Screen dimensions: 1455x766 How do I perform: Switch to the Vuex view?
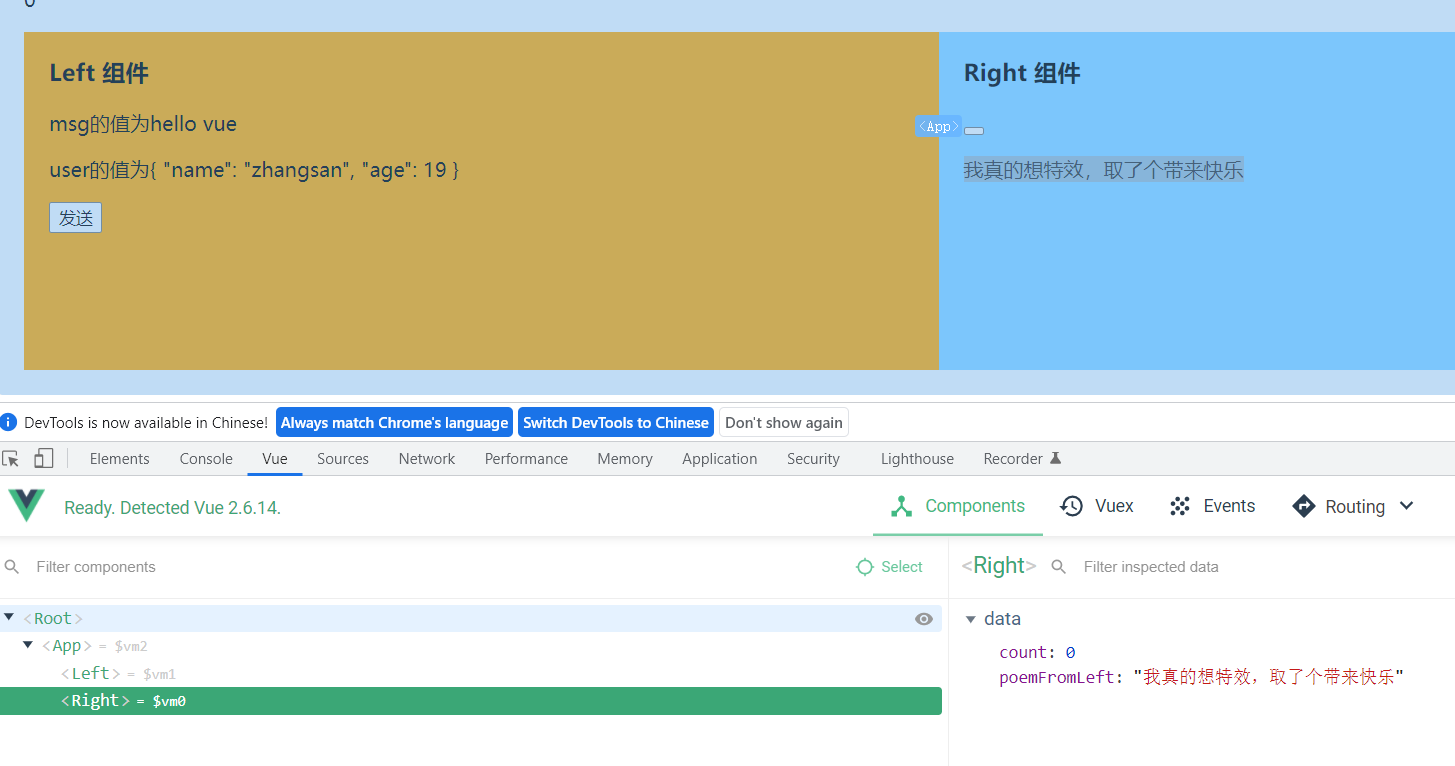pos(1097,506)
